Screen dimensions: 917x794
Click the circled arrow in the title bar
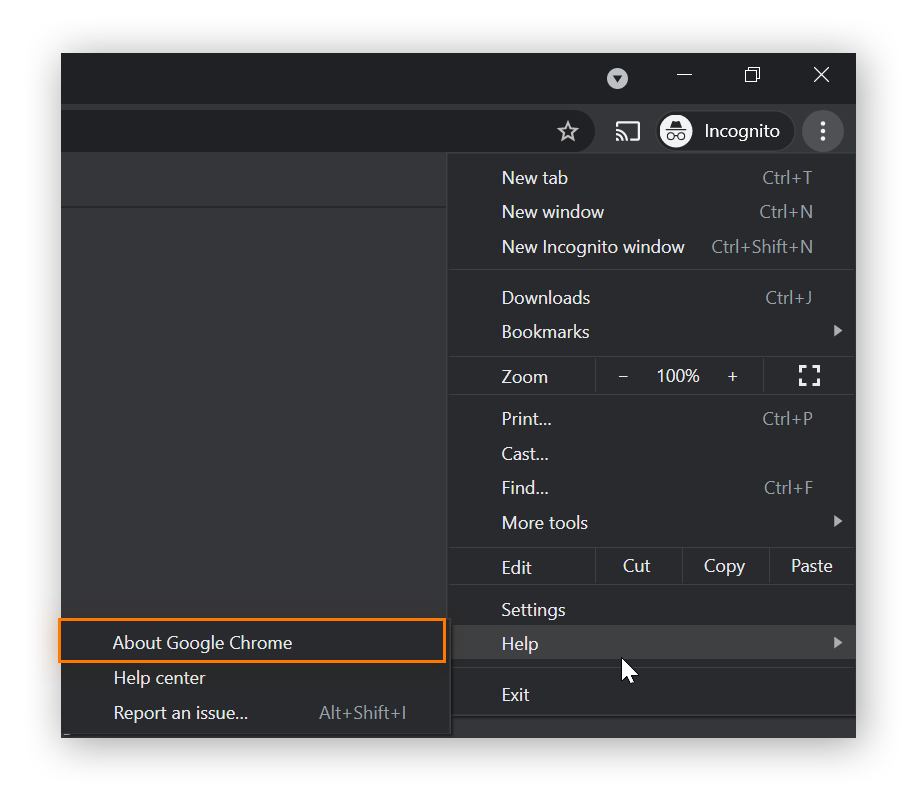(617, 77)
